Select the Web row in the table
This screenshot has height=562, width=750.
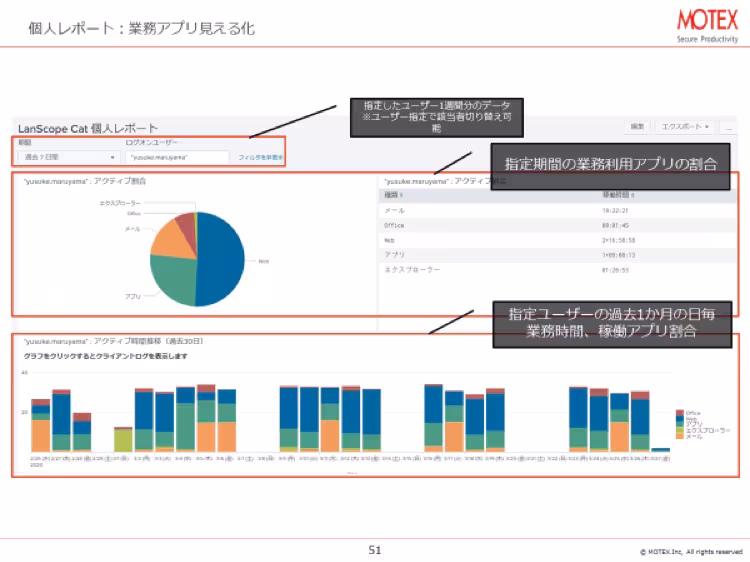[558, 240]
